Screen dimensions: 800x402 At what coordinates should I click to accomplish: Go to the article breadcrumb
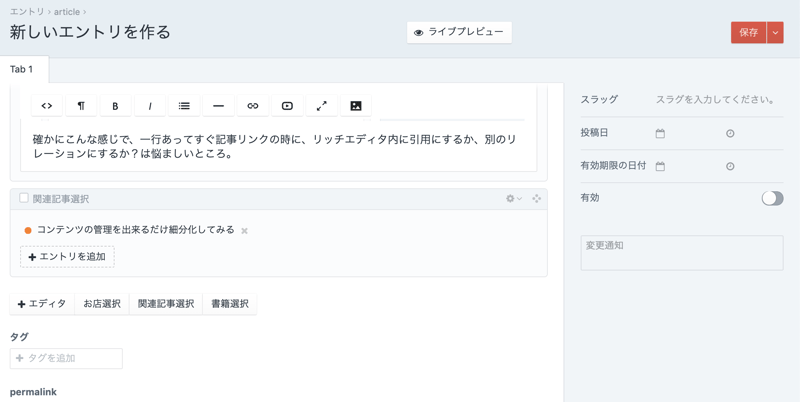pos(67,12)
